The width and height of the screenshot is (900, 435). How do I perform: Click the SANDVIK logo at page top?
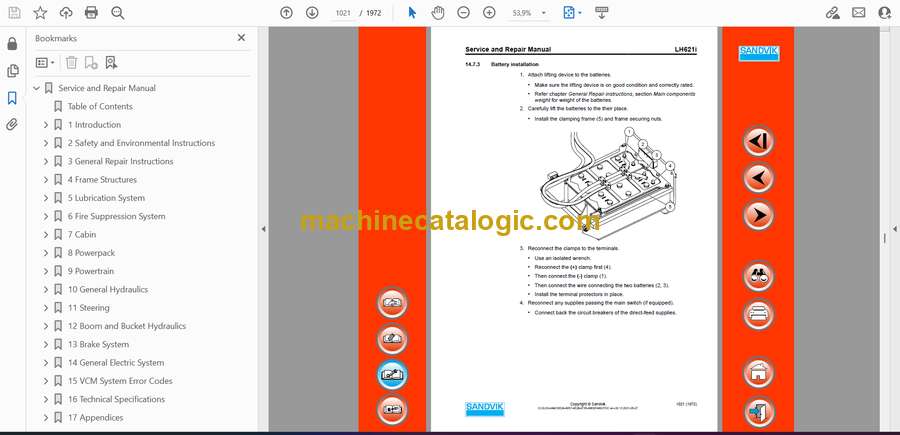pyautogui.click(x=758, y=53)
